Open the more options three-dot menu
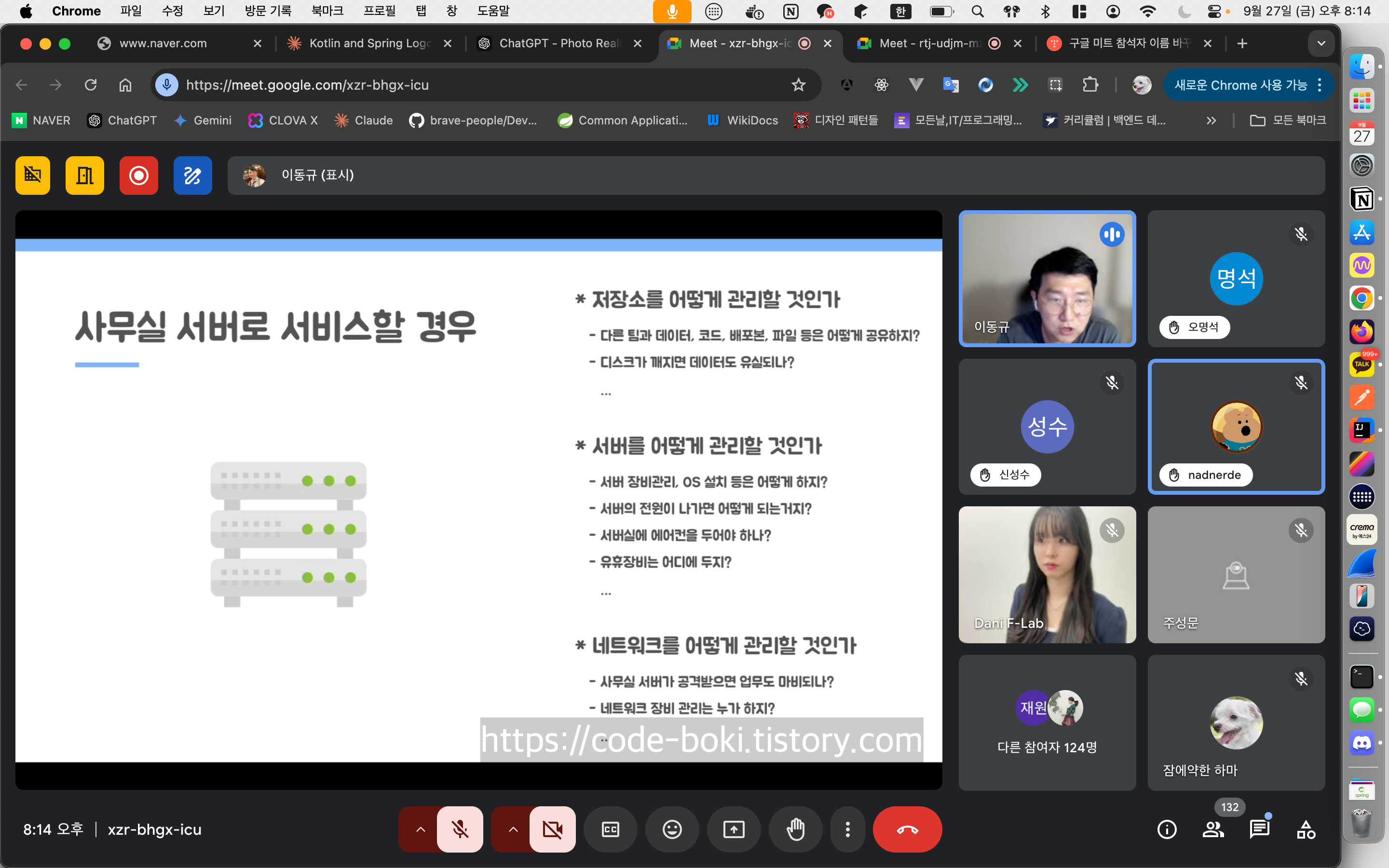The image size is (1389, 868). 847,829
